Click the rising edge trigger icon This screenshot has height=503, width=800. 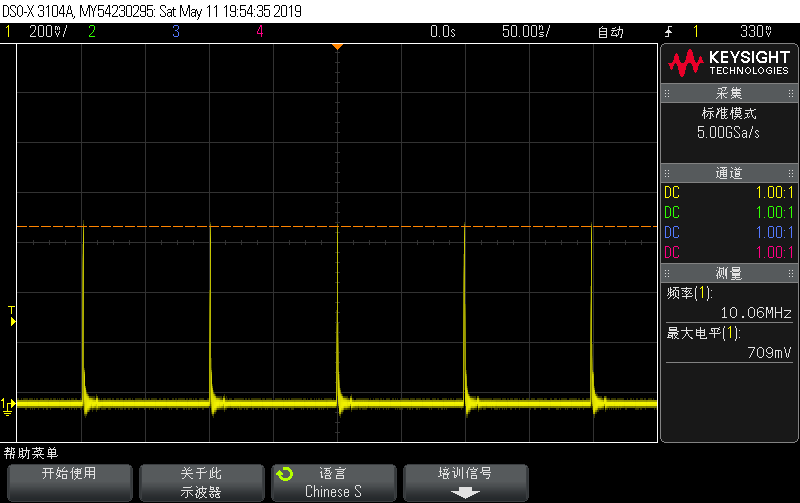pyautogui.click(x=669, y=32)
